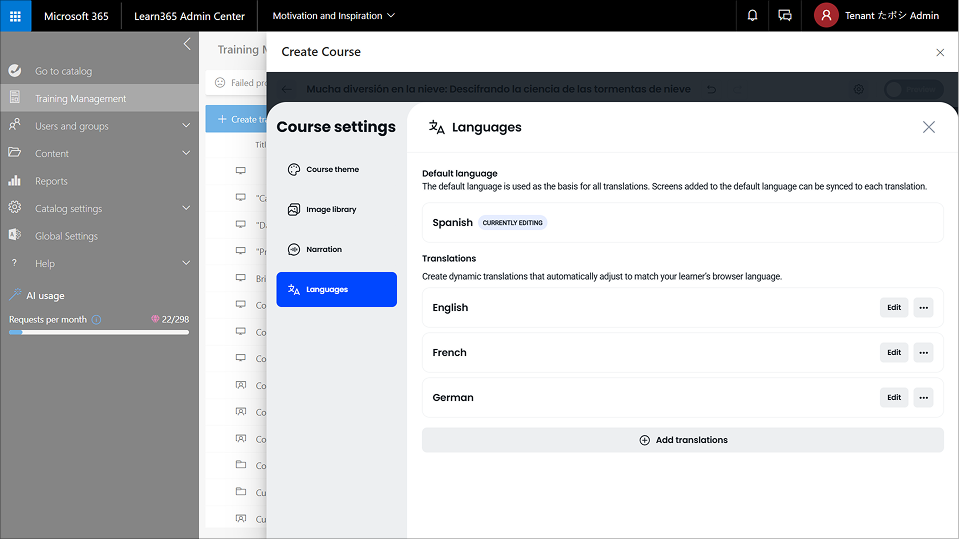Viewport: 959px width, 539px height.
Task: Click the Tenant Admin profile avatar
Action: tap(826, 16)
